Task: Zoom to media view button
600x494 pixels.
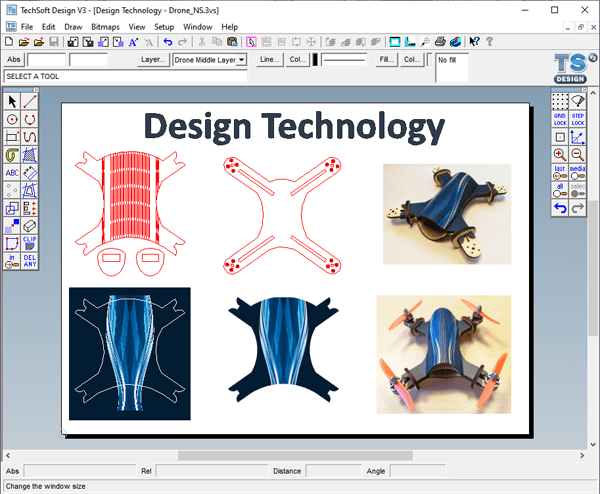Action: coord(577,173)
